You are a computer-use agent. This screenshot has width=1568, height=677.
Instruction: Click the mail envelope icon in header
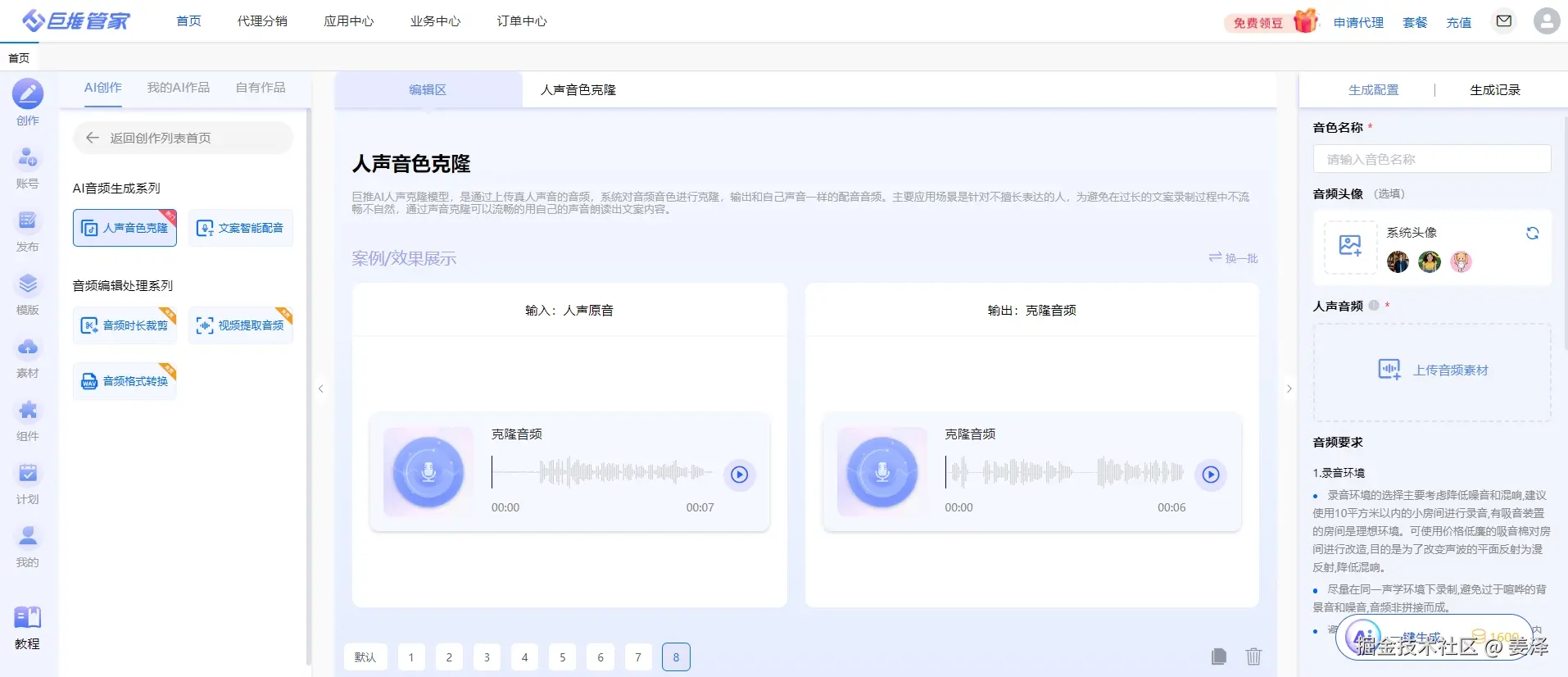pos(1504,20)
